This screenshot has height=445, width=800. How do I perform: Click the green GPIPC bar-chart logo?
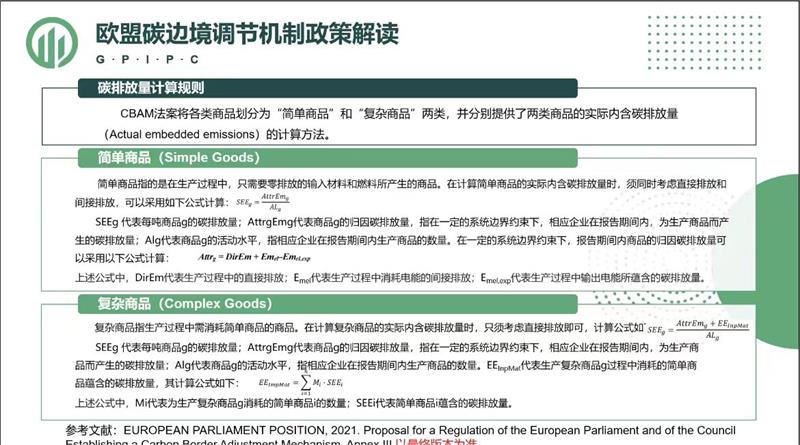52,43
